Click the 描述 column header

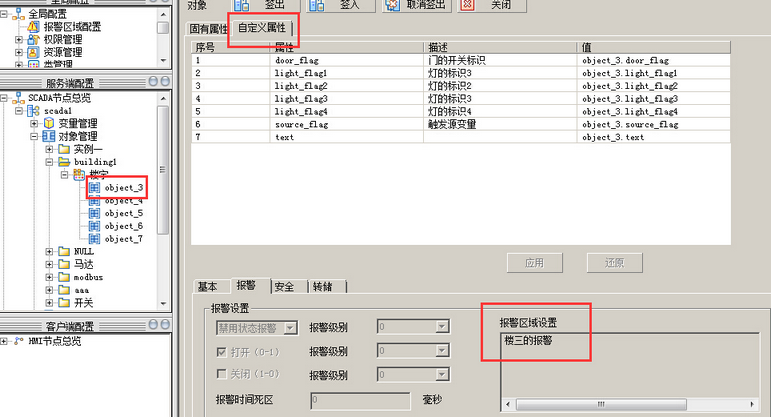click(500, 47)
